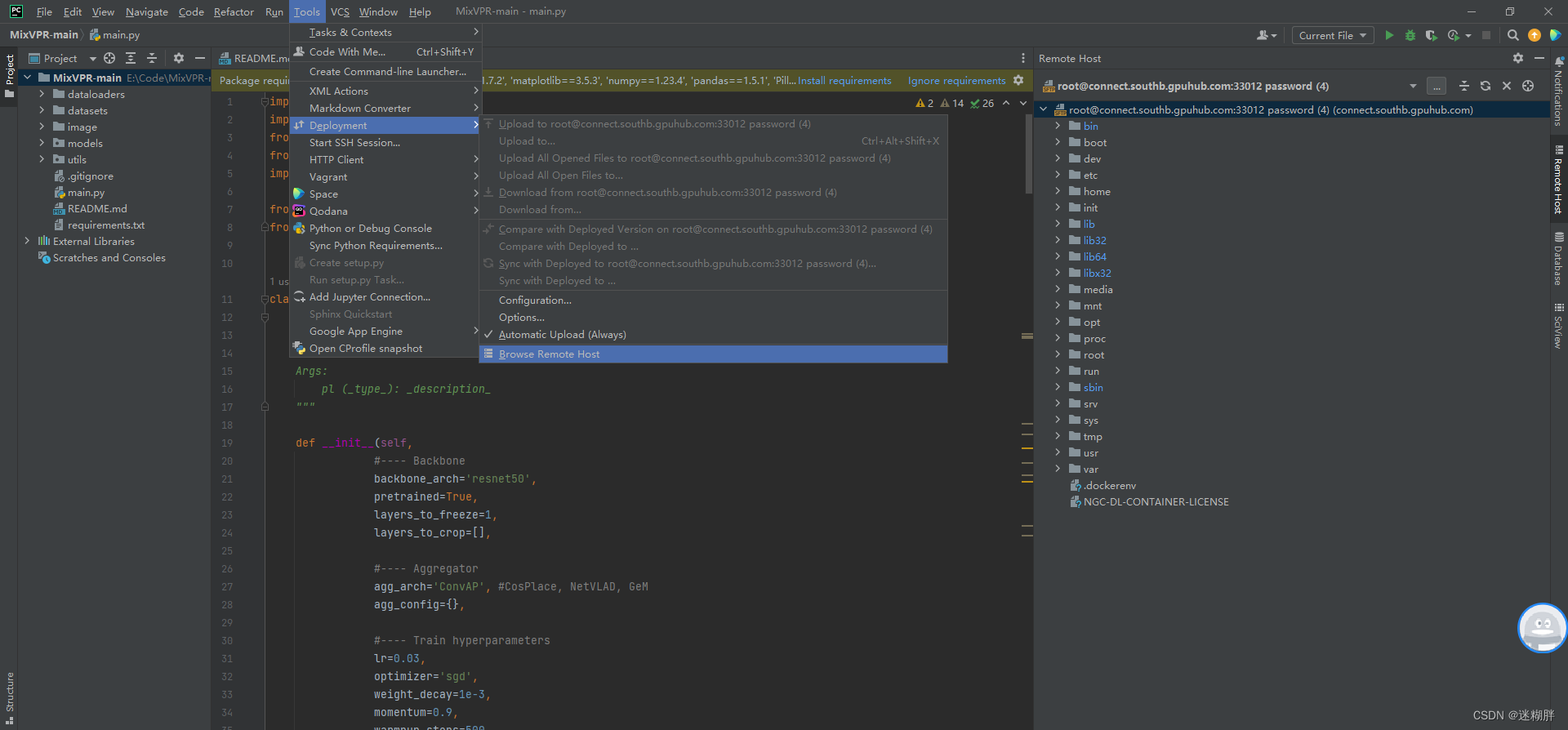Go to next highlighted error arrow
The image size is (1568, 730).
(1023, 104)
